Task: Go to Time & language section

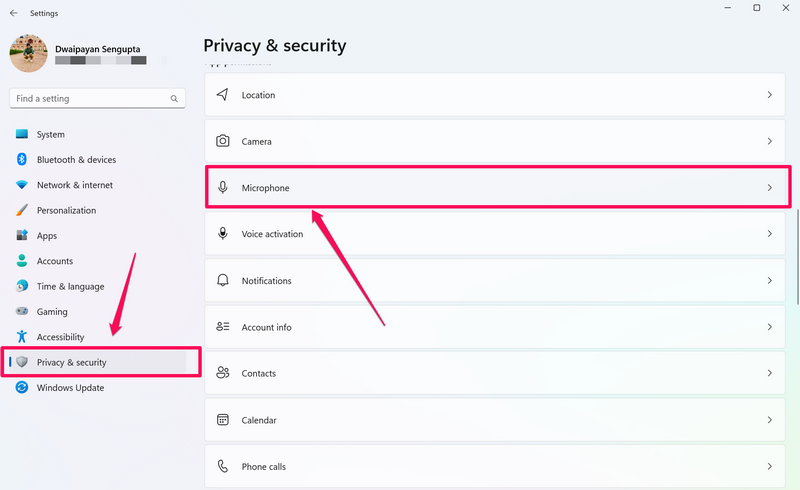Action: point(70,287)
